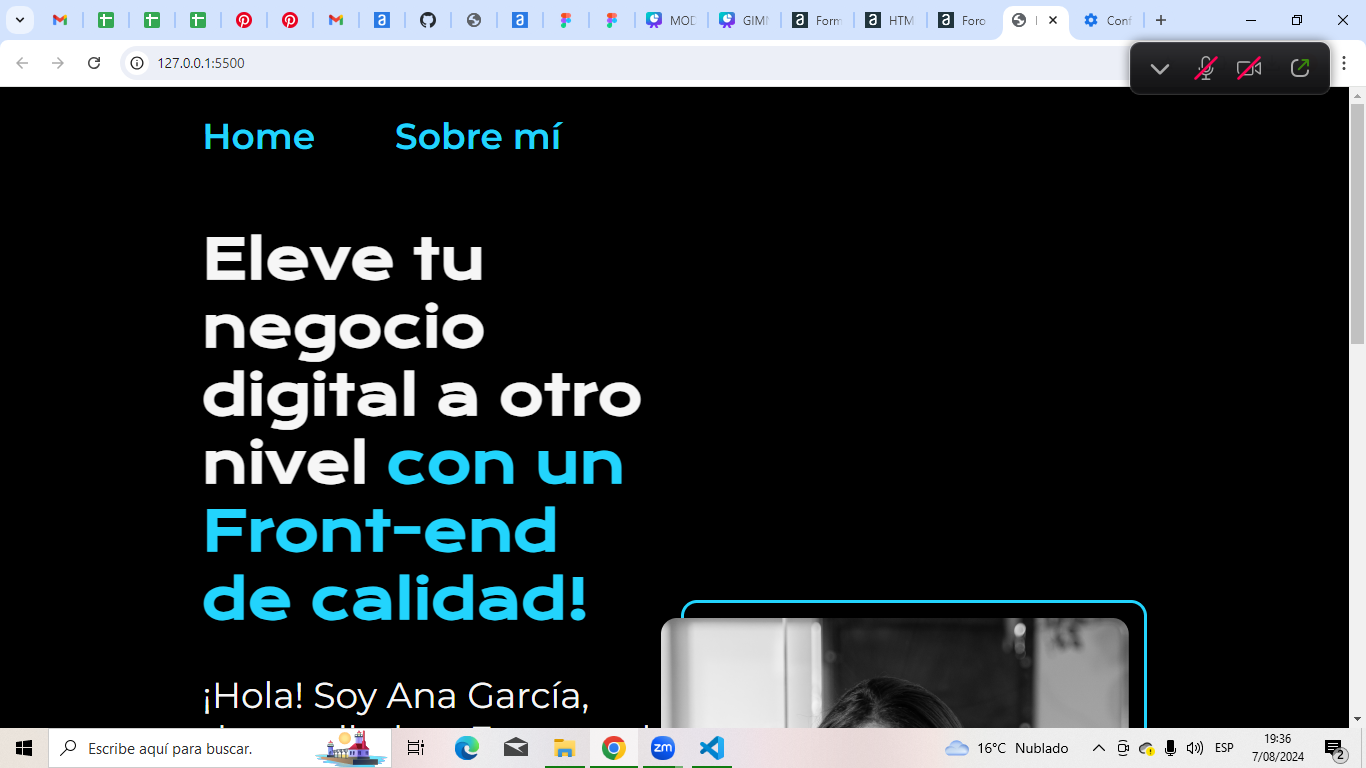Viewport: 1366px width, 768px height.
Task: Open OneDrive cloud tray icon
Action: (1147, 748)
